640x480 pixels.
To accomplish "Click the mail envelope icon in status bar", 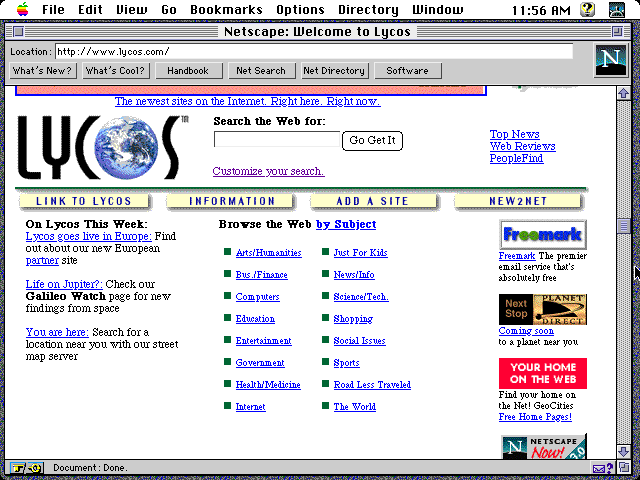I will 600,468.
